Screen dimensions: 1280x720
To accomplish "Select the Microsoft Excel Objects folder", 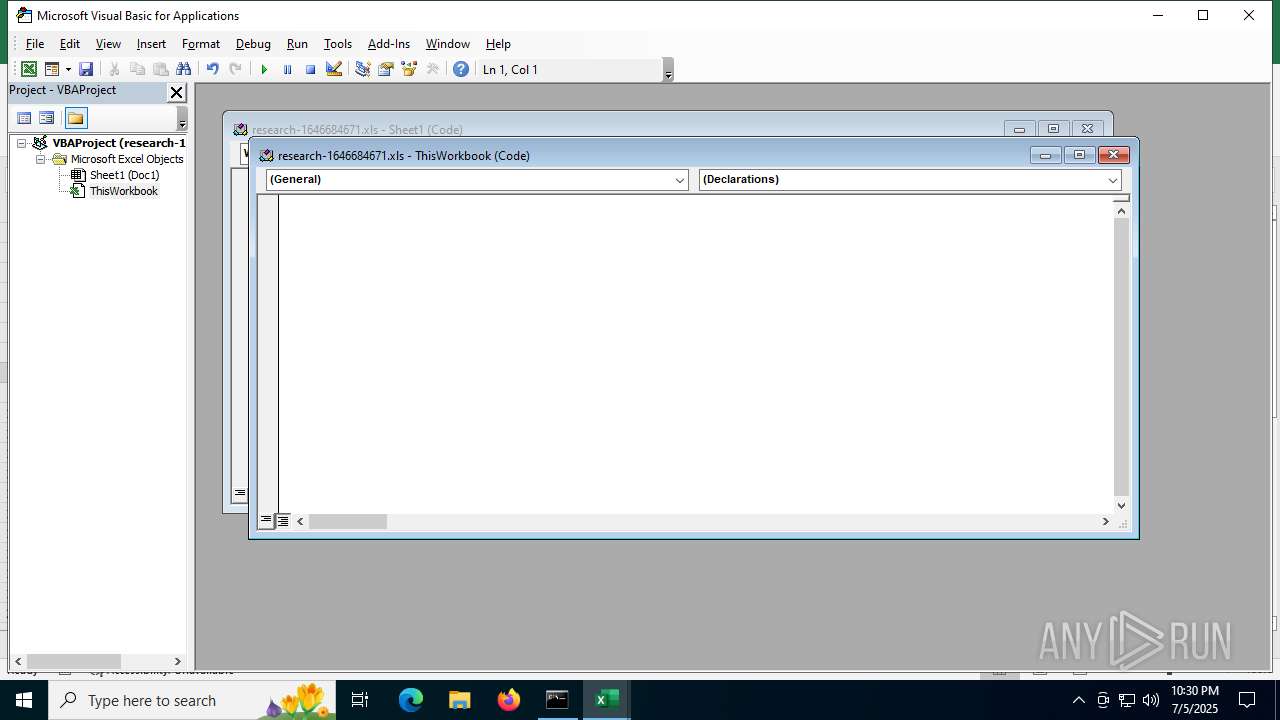I will click(127, 159).
